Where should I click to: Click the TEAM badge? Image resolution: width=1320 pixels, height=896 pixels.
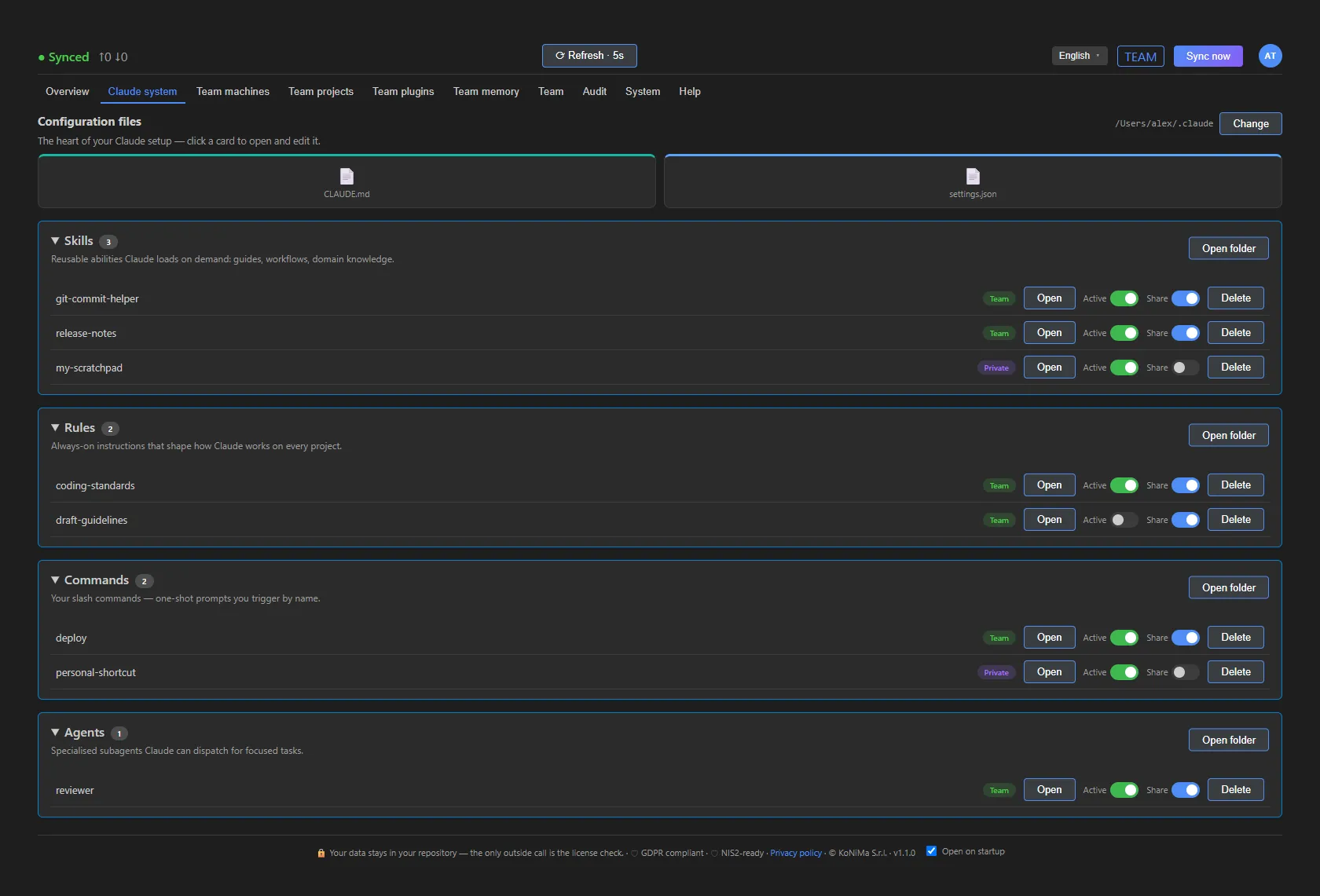click(x=1140, y=57)
